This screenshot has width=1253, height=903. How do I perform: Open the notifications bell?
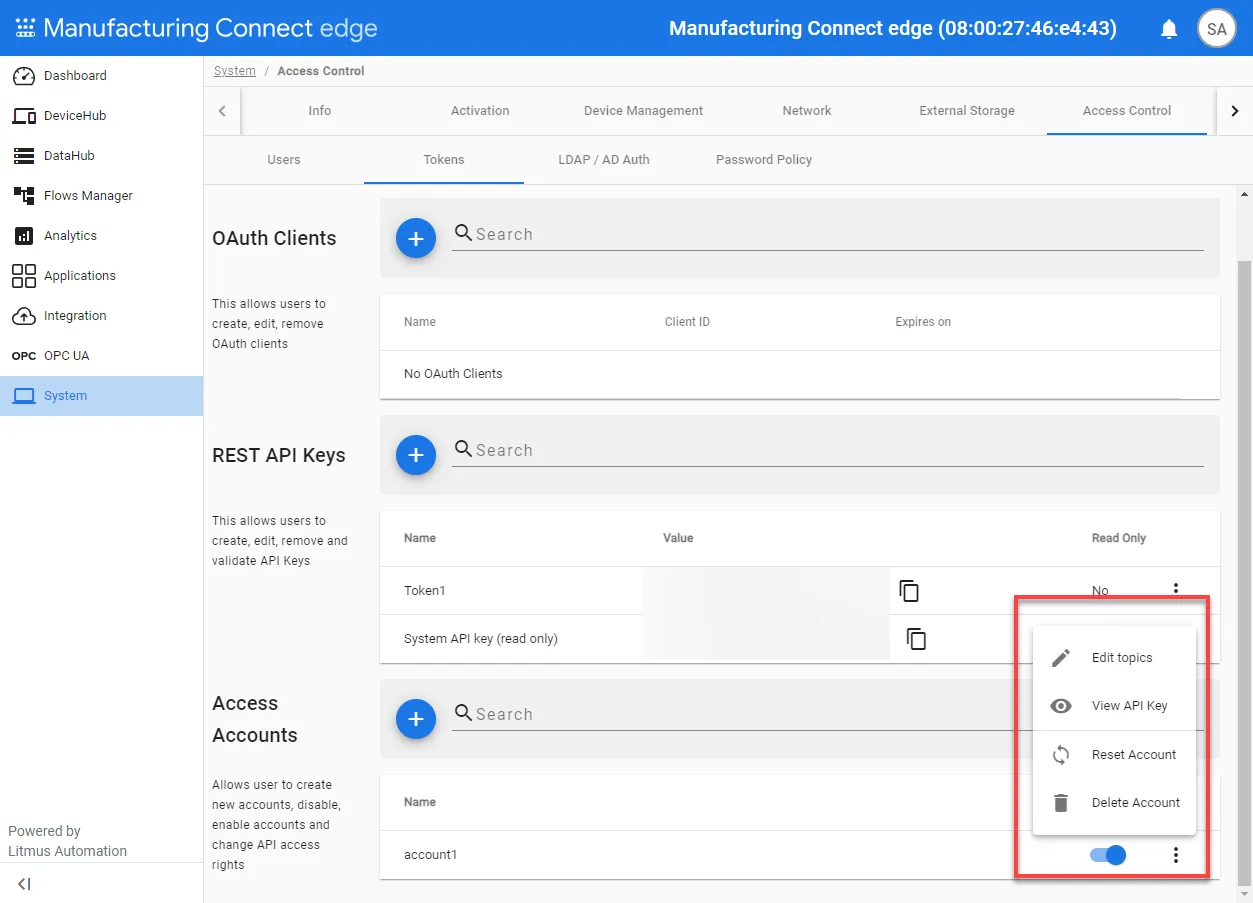[1169, 29]
